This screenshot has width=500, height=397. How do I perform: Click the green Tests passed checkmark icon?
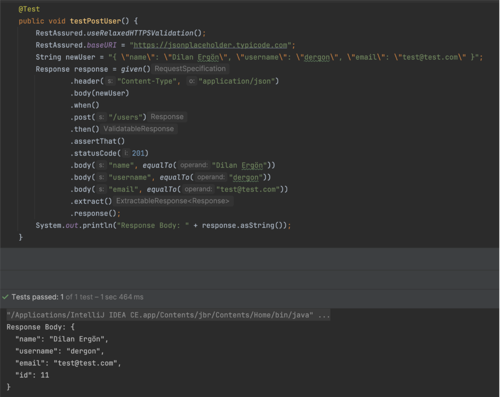[5, 297]
